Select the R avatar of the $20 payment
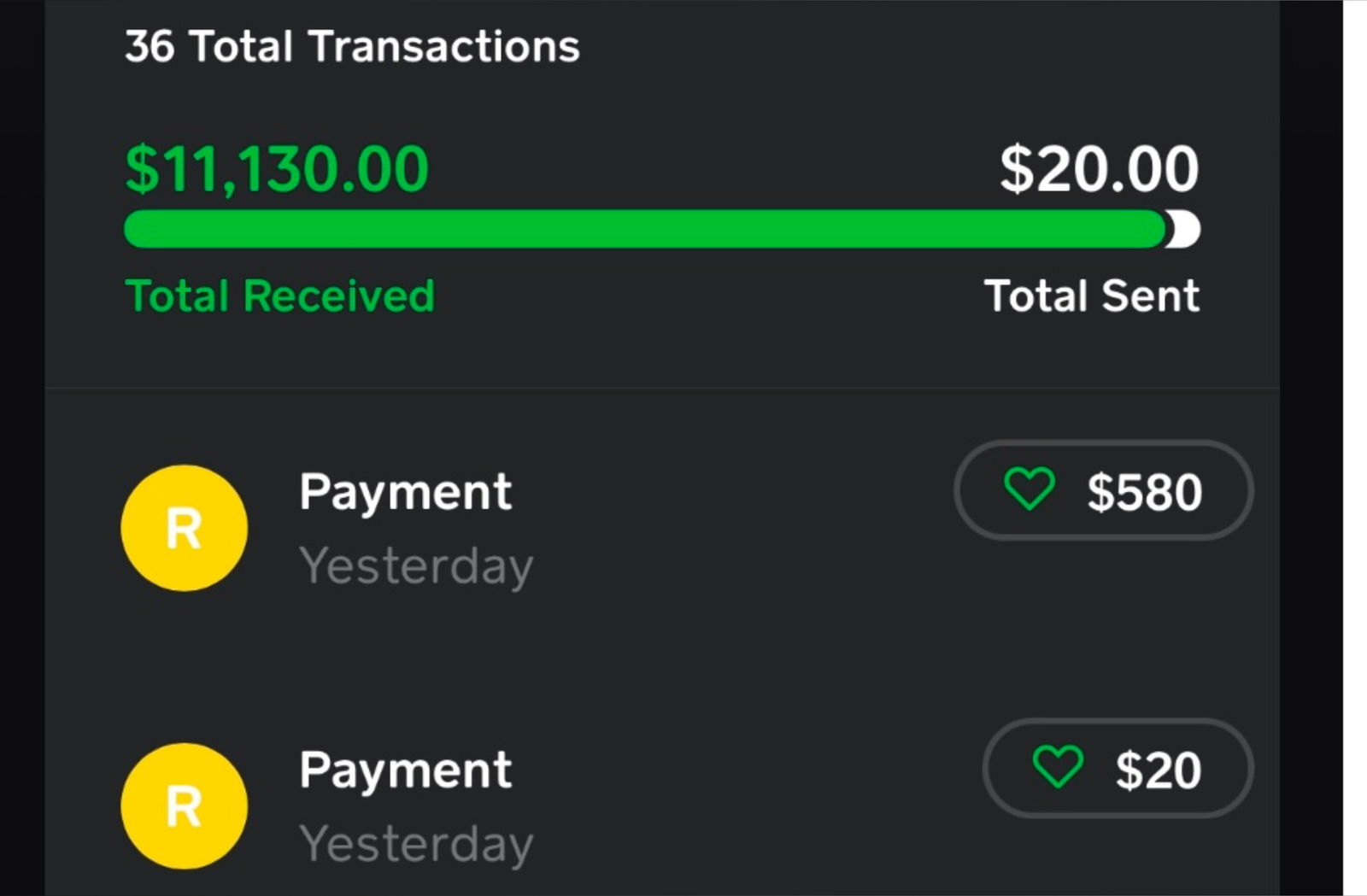1367x896 pixels. 185,805
